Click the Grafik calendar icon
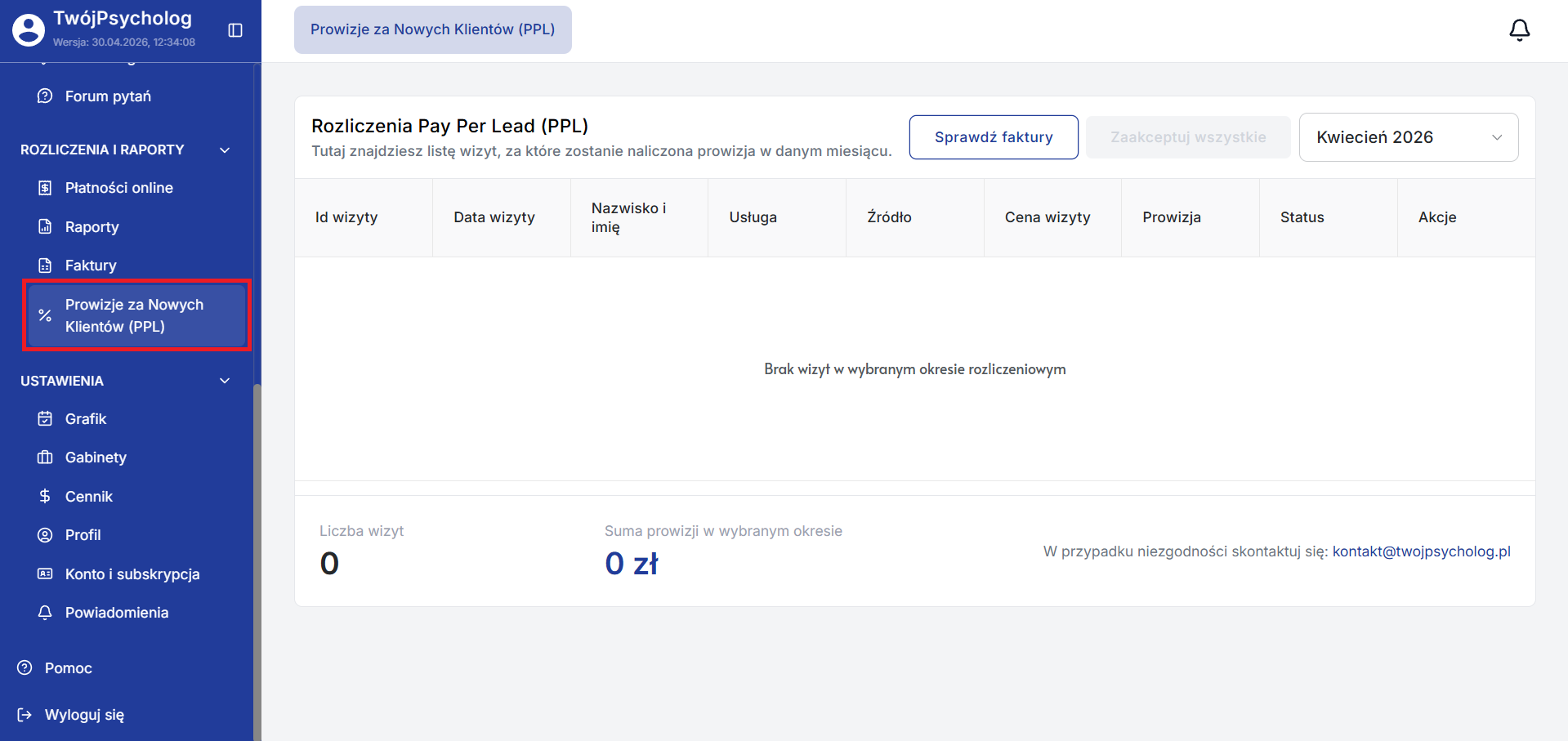This screenshot has height=741, width=1568. coord(45,419)
